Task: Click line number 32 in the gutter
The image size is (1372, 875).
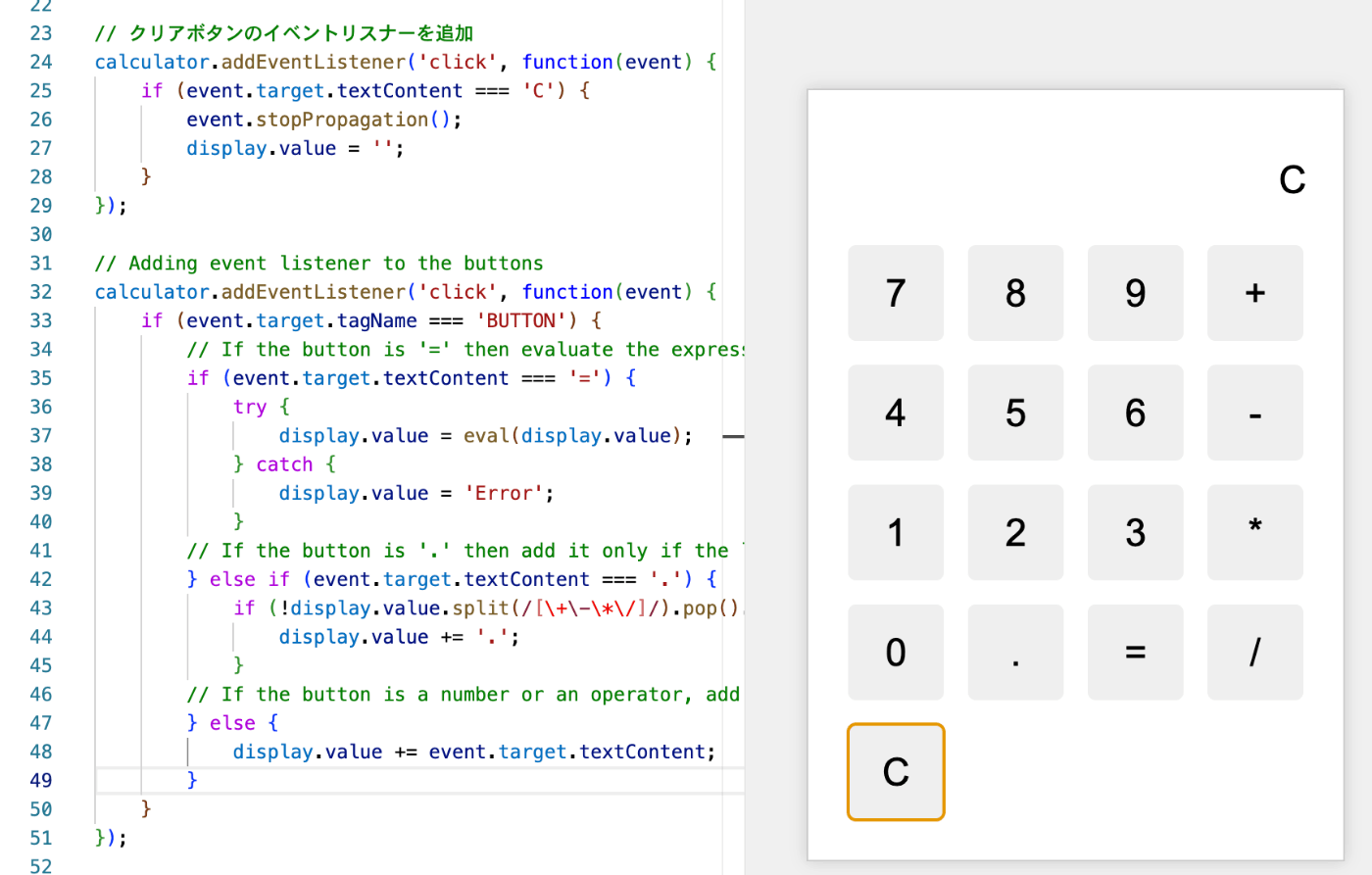Action: [x=41, y=292]
